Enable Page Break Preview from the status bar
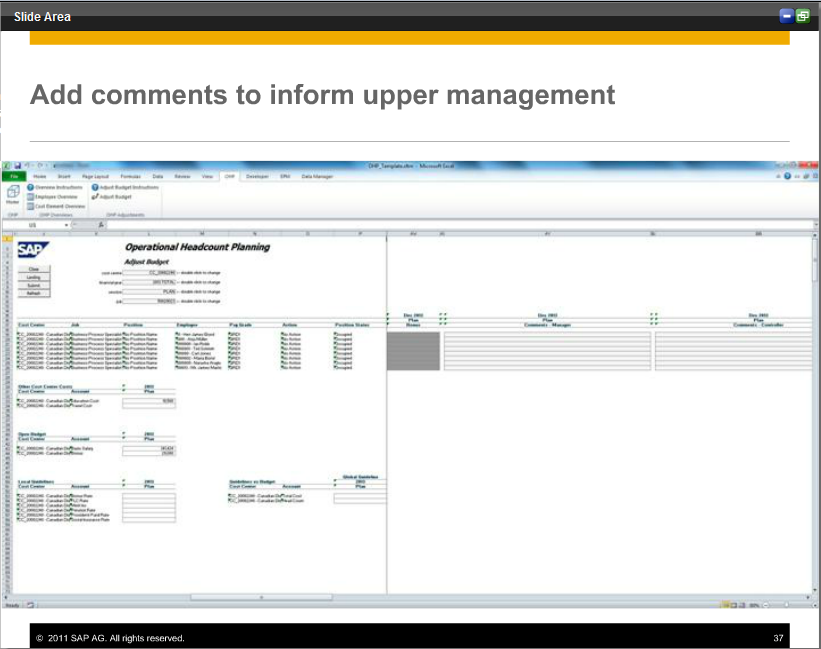Image resolution: width=821 pixels, height=649 pixels. (x=741, y=604)
